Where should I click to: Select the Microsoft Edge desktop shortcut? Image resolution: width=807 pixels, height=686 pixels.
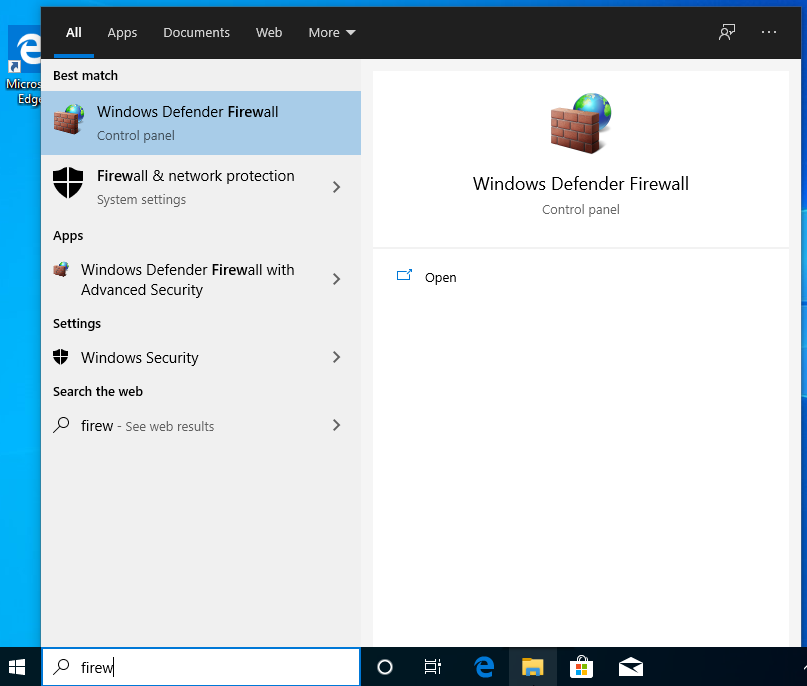[x=24, y=65]
